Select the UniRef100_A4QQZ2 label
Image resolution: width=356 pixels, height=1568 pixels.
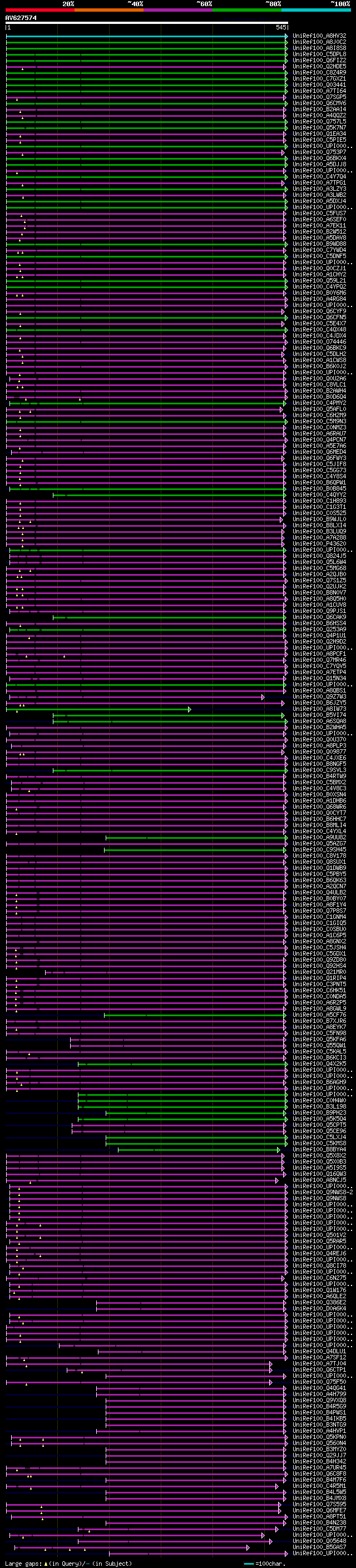click(x=319, y=115)
